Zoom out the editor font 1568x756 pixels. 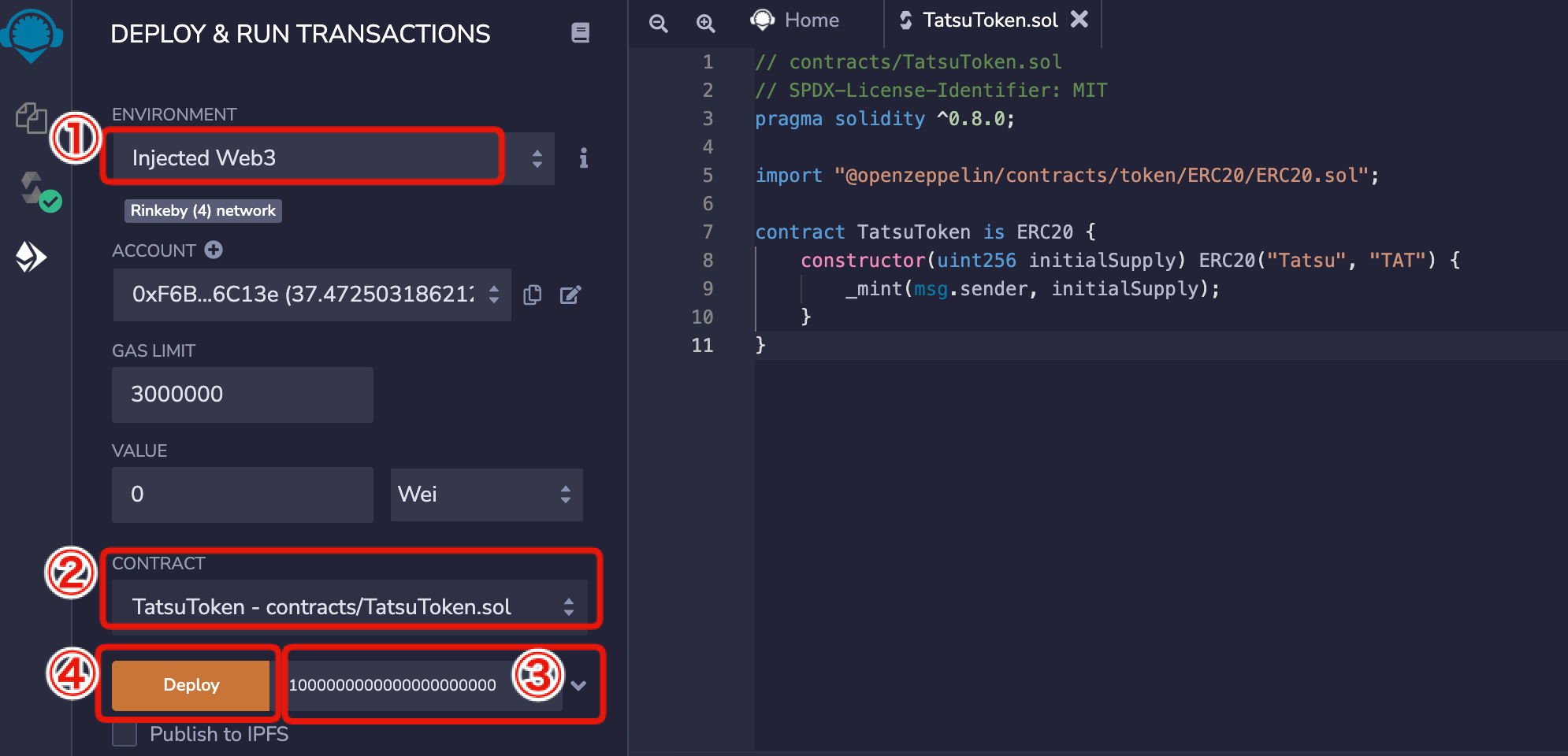point(659,23)
